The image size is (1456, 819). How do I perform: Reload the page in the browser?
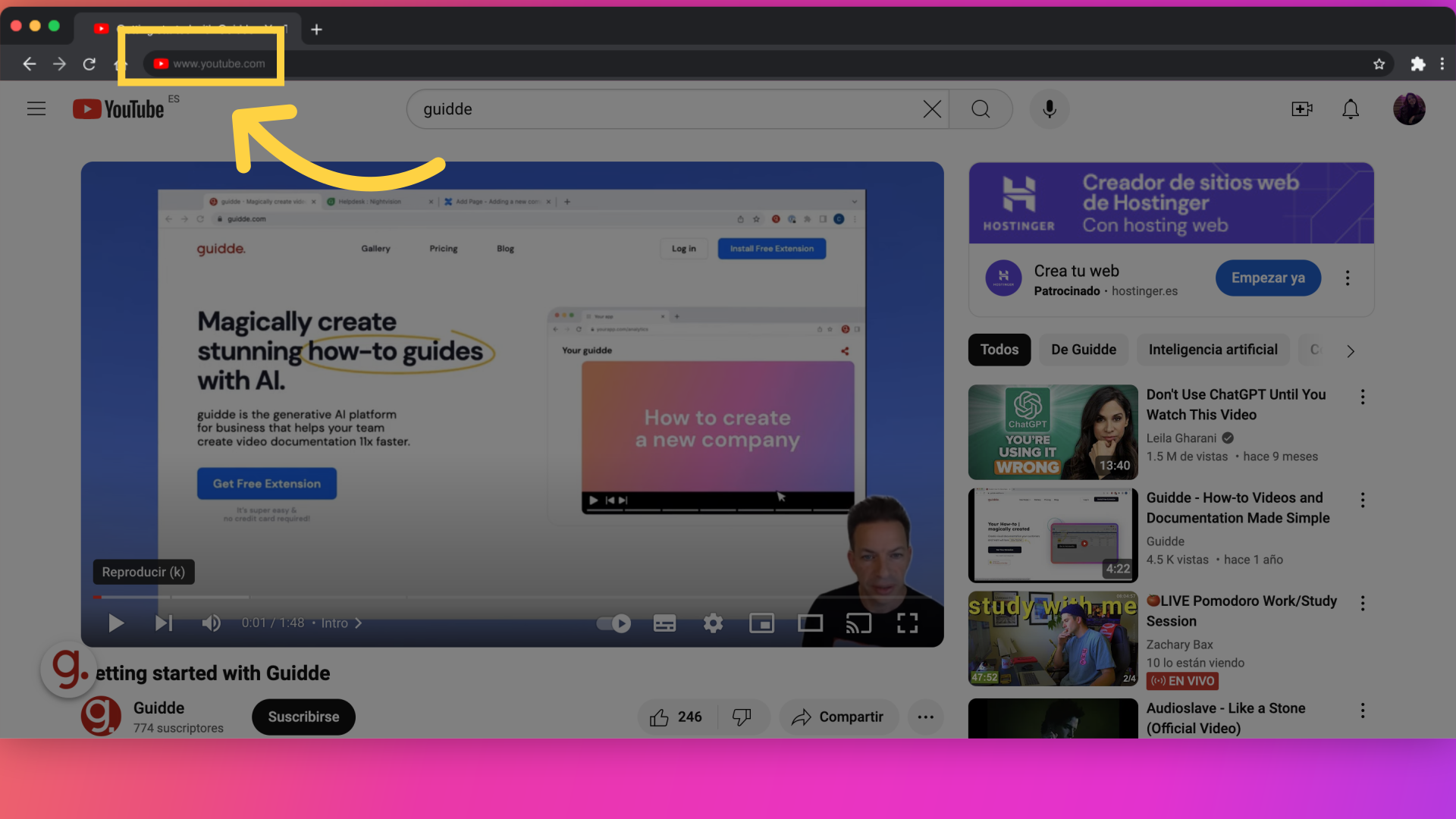89,64
